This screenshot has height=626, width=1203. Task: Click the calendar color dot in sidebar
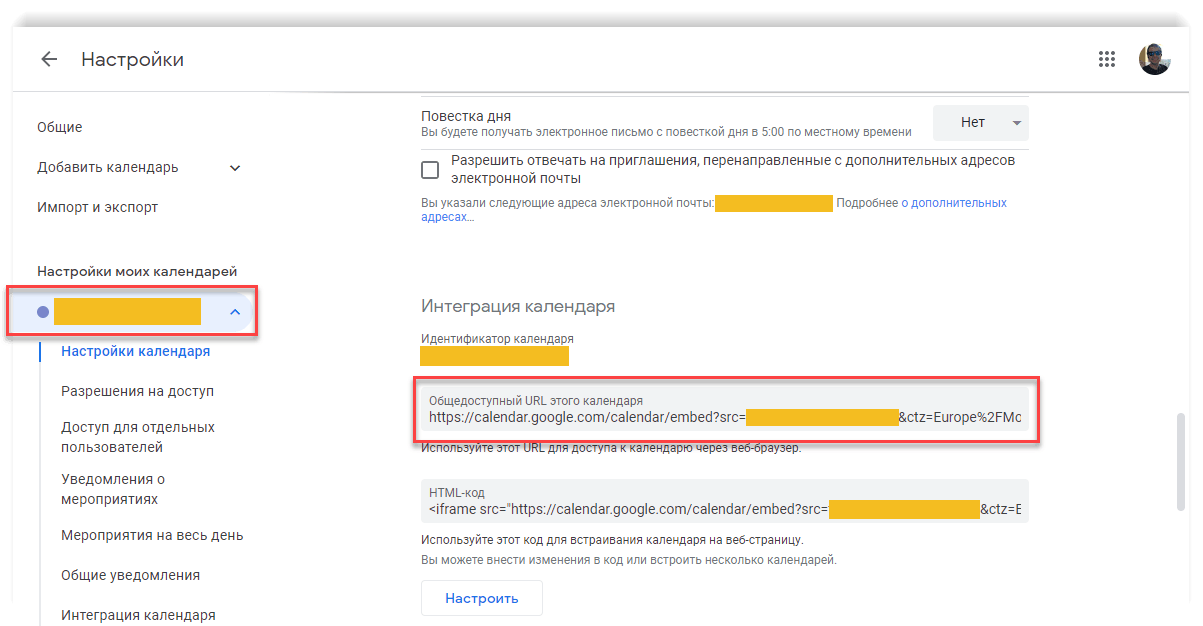tap(42, 312)
